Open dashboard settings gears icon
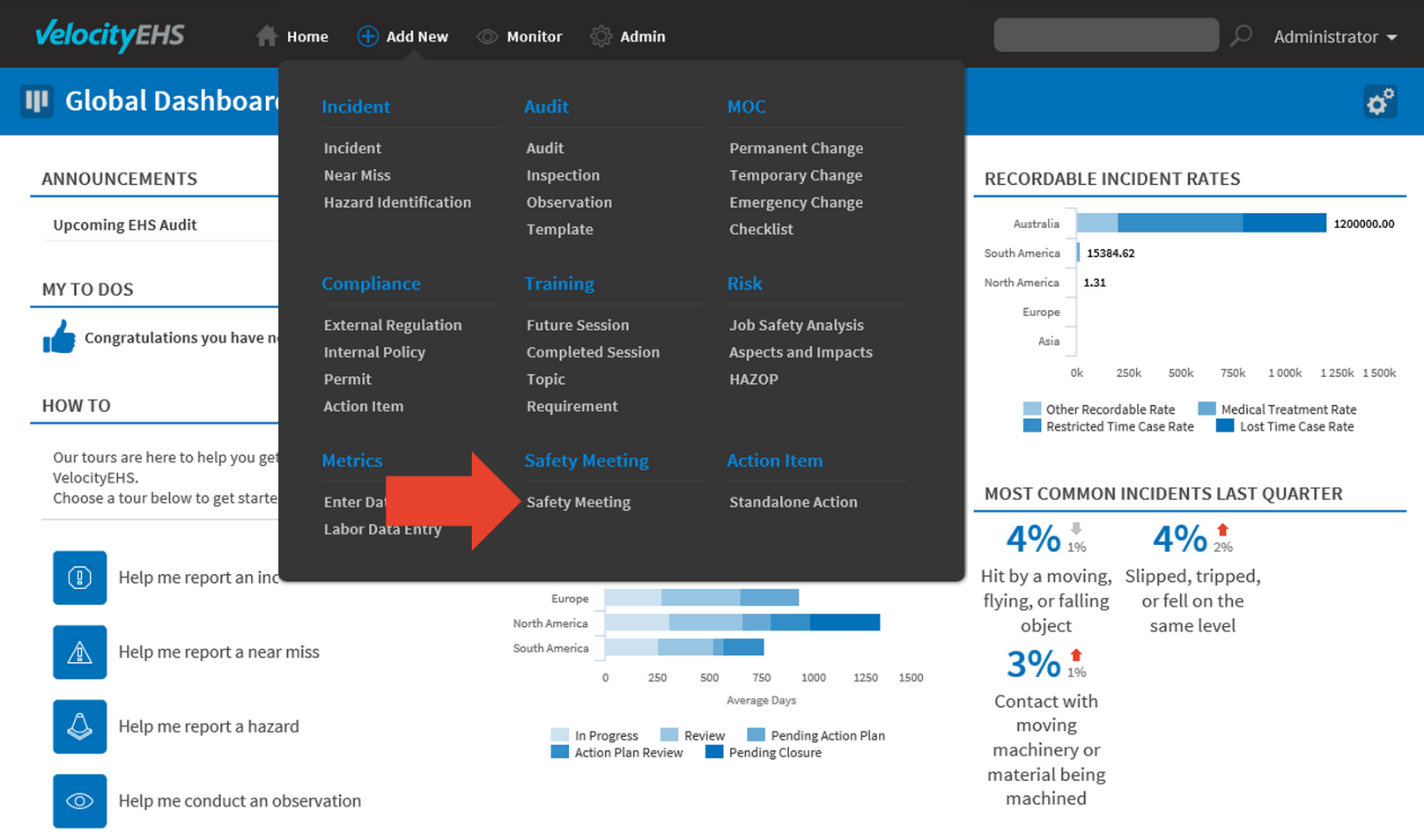This screenshot has width=1424, height=840. coord(1380,102)
